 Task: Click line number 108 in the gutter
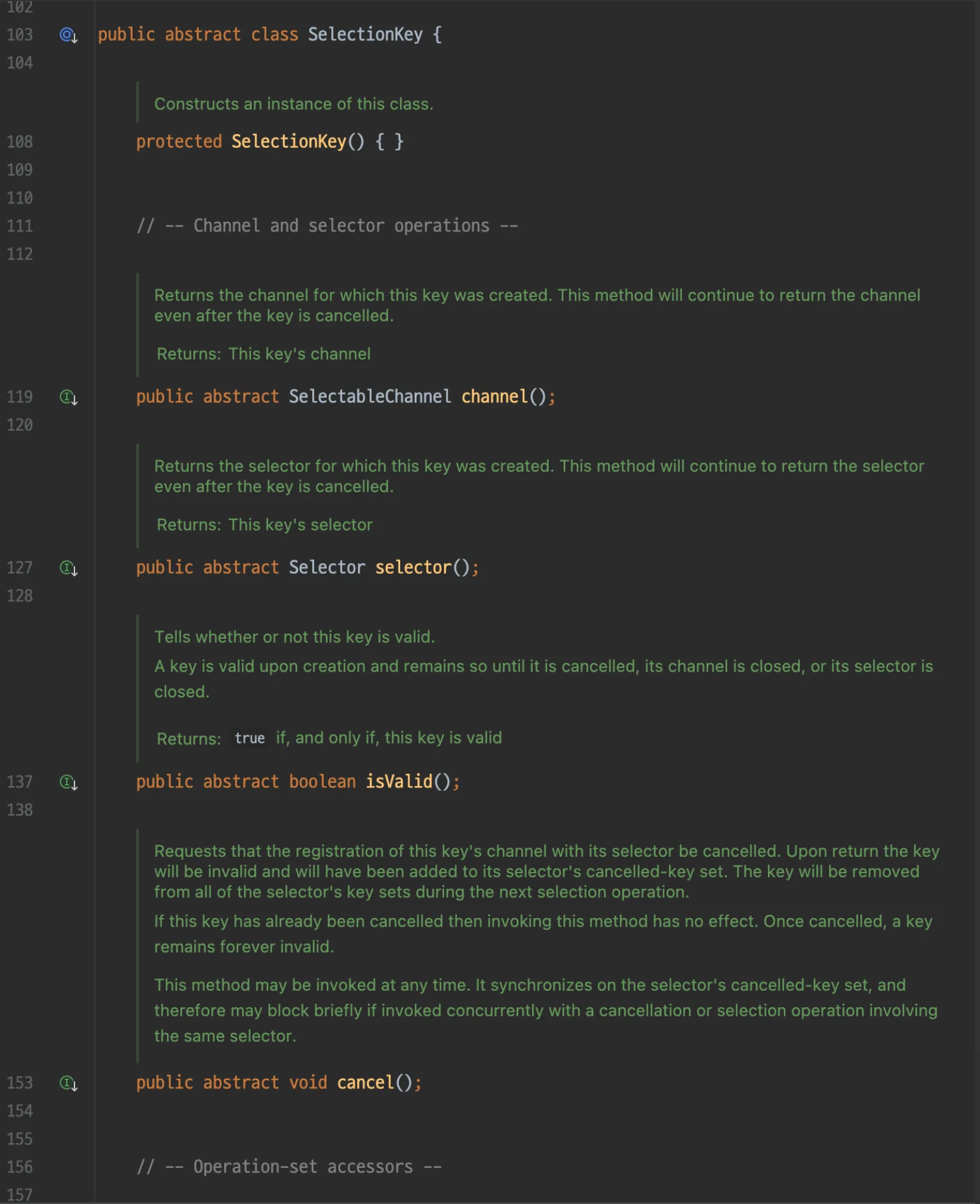coord(20,142)
